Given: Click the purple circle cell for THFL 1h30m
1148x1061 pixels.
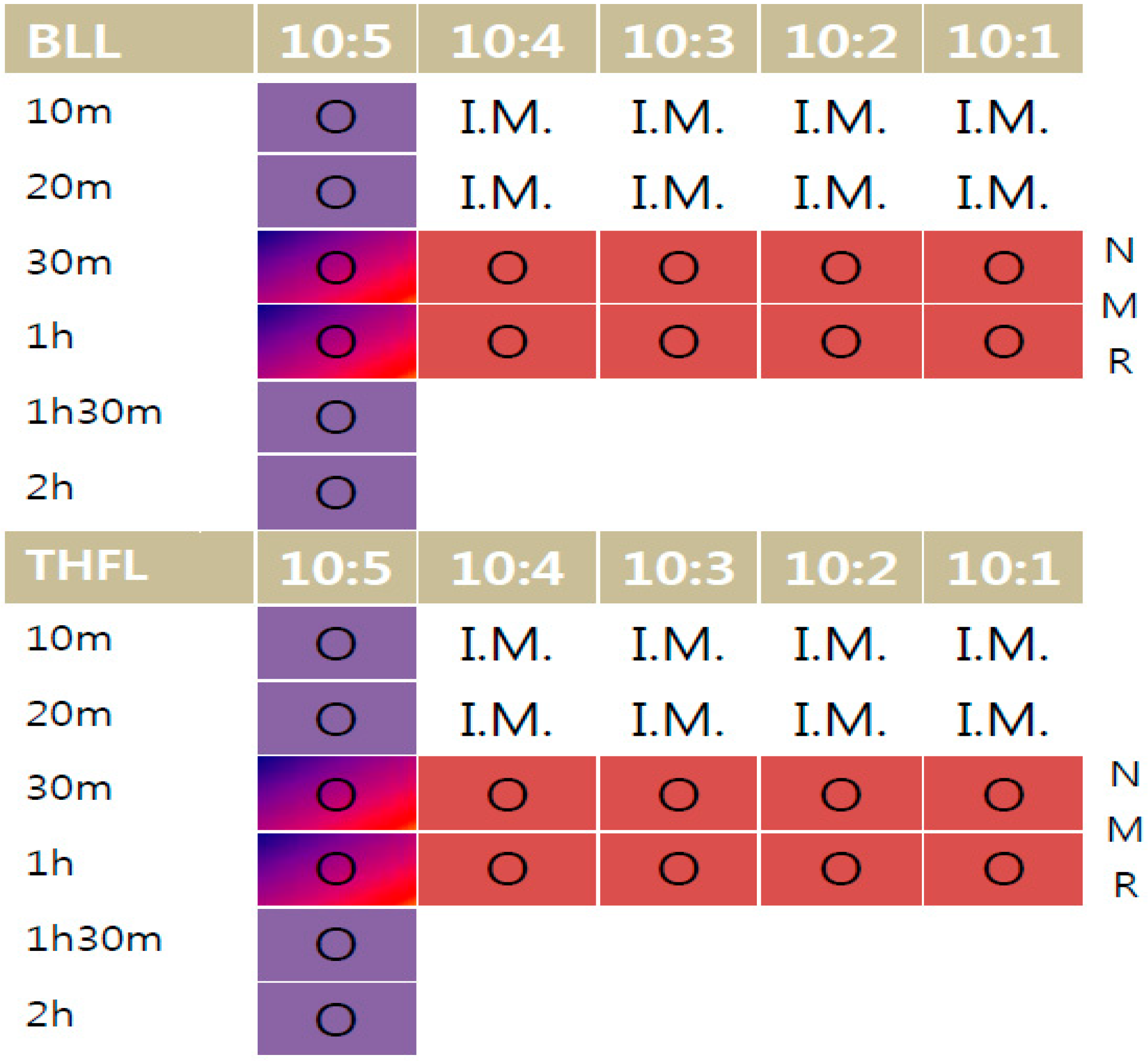Looking at the screenshot, I should 337,944.
